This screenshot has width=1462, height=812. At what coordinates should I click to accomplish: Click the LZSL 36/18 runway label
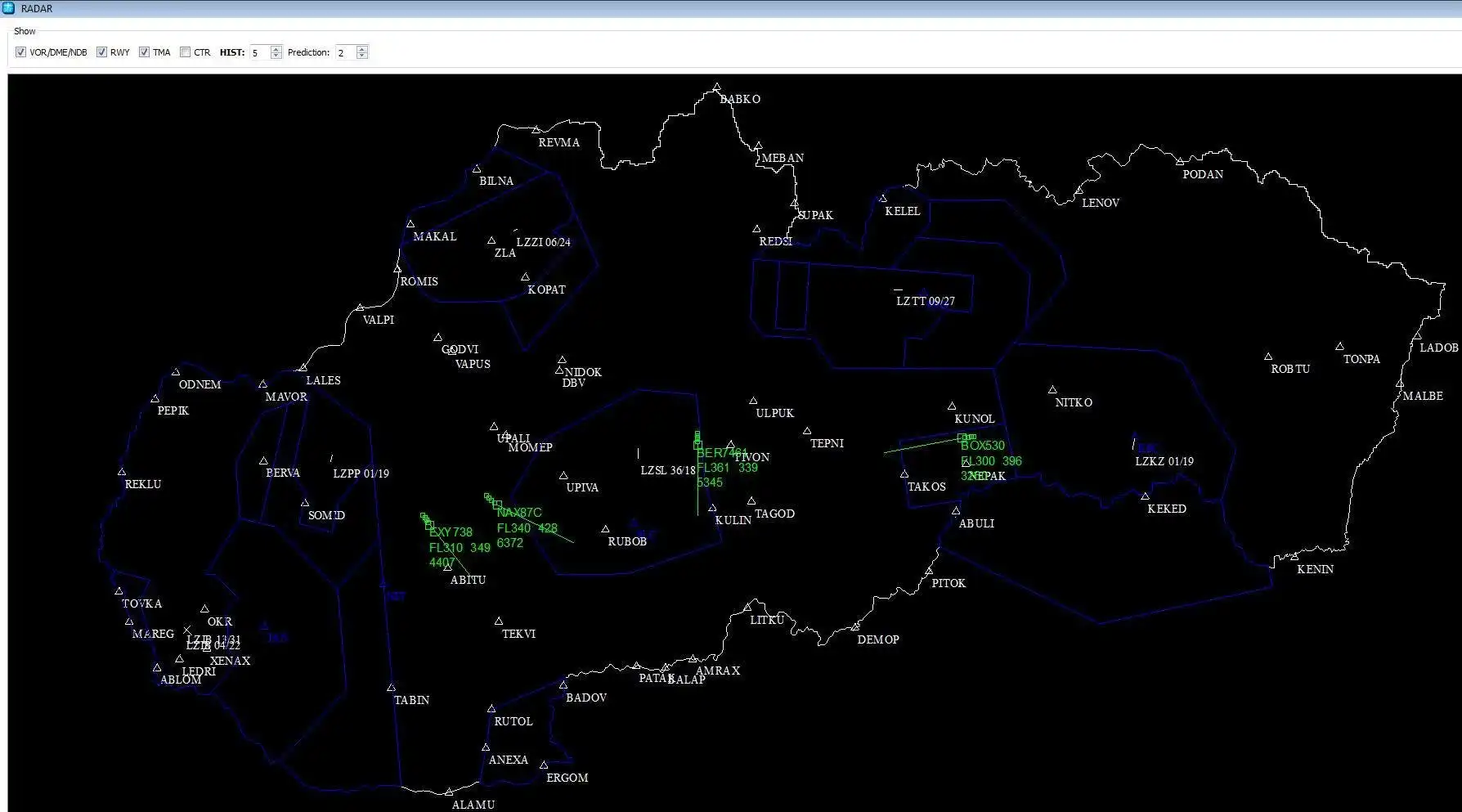668,471
